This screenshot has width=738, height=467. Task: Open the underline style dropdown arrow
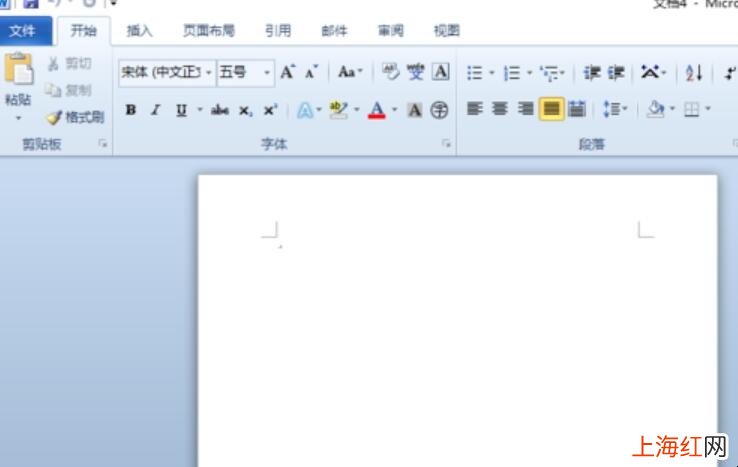pyautogui.click(x=200, y=110)
